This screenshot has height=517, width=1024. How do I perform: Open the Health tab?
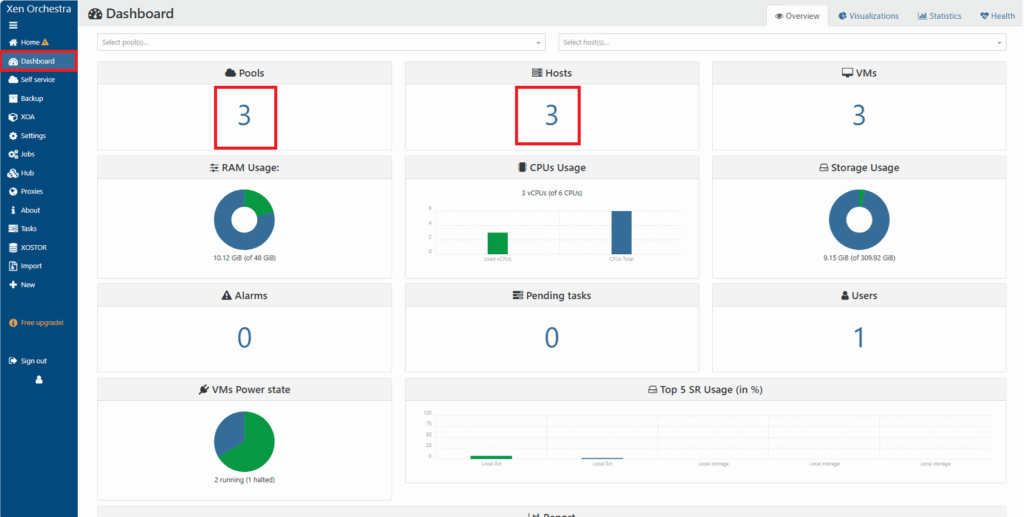997,16
